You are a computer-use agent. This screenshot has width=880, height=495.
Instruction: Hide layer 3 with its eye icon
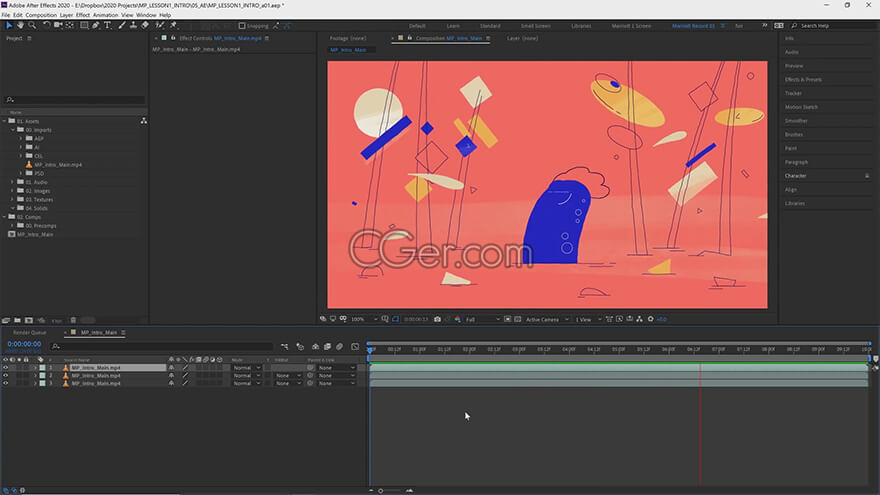6,383
